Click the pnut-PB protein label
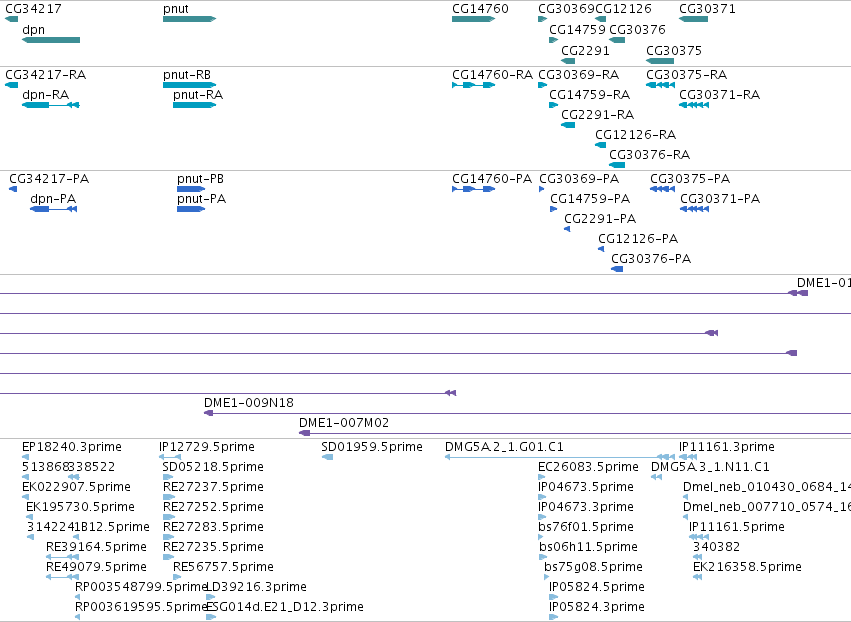851x622 pixels. (200, 179)
